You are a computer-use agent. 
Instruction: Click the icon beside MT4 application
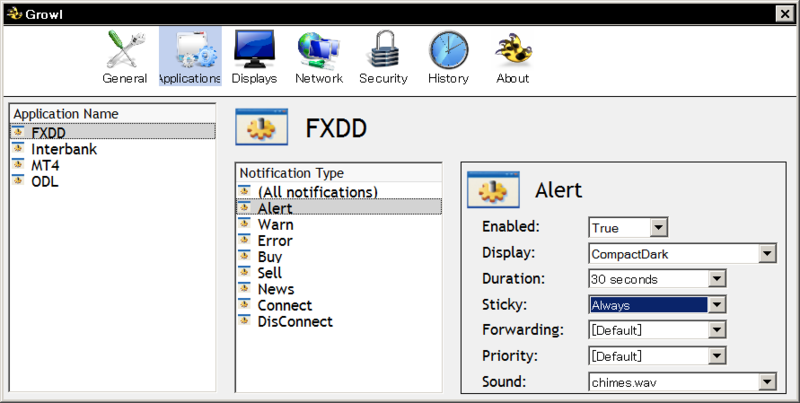(x=18, y=164)
